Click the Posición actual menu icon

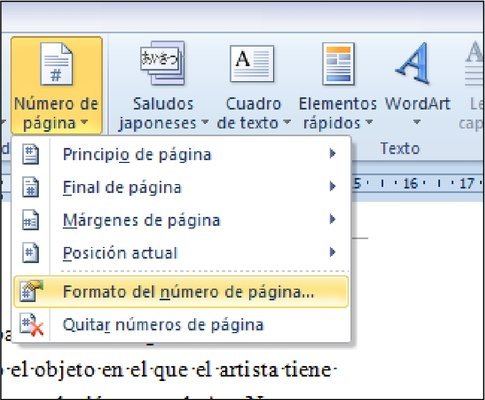(x=30, y=252)
